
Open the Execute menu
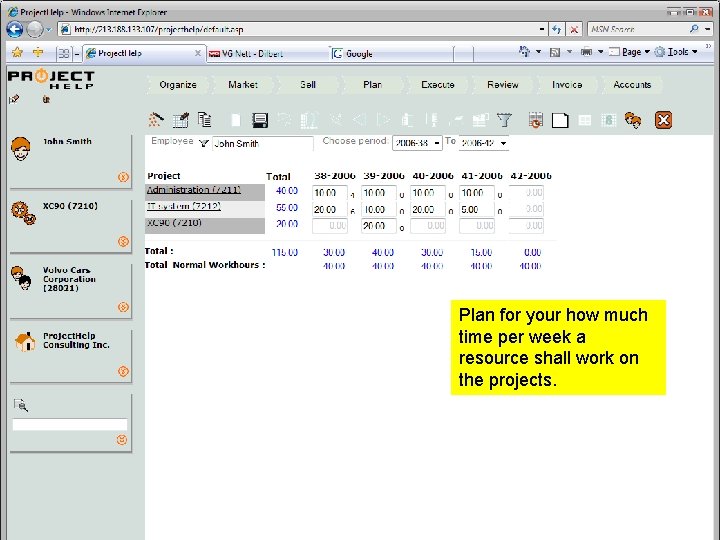tap(438, 84)
